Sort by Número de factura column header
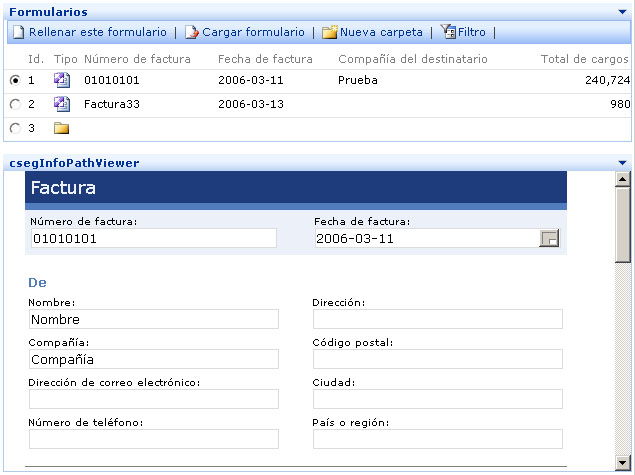The image size is (635, 475). [x=137, y=59]
